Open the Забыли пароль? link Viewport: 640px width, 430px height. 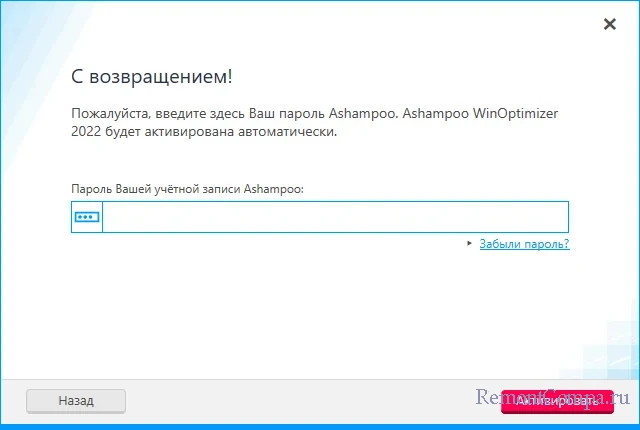(x=524, y=243)
